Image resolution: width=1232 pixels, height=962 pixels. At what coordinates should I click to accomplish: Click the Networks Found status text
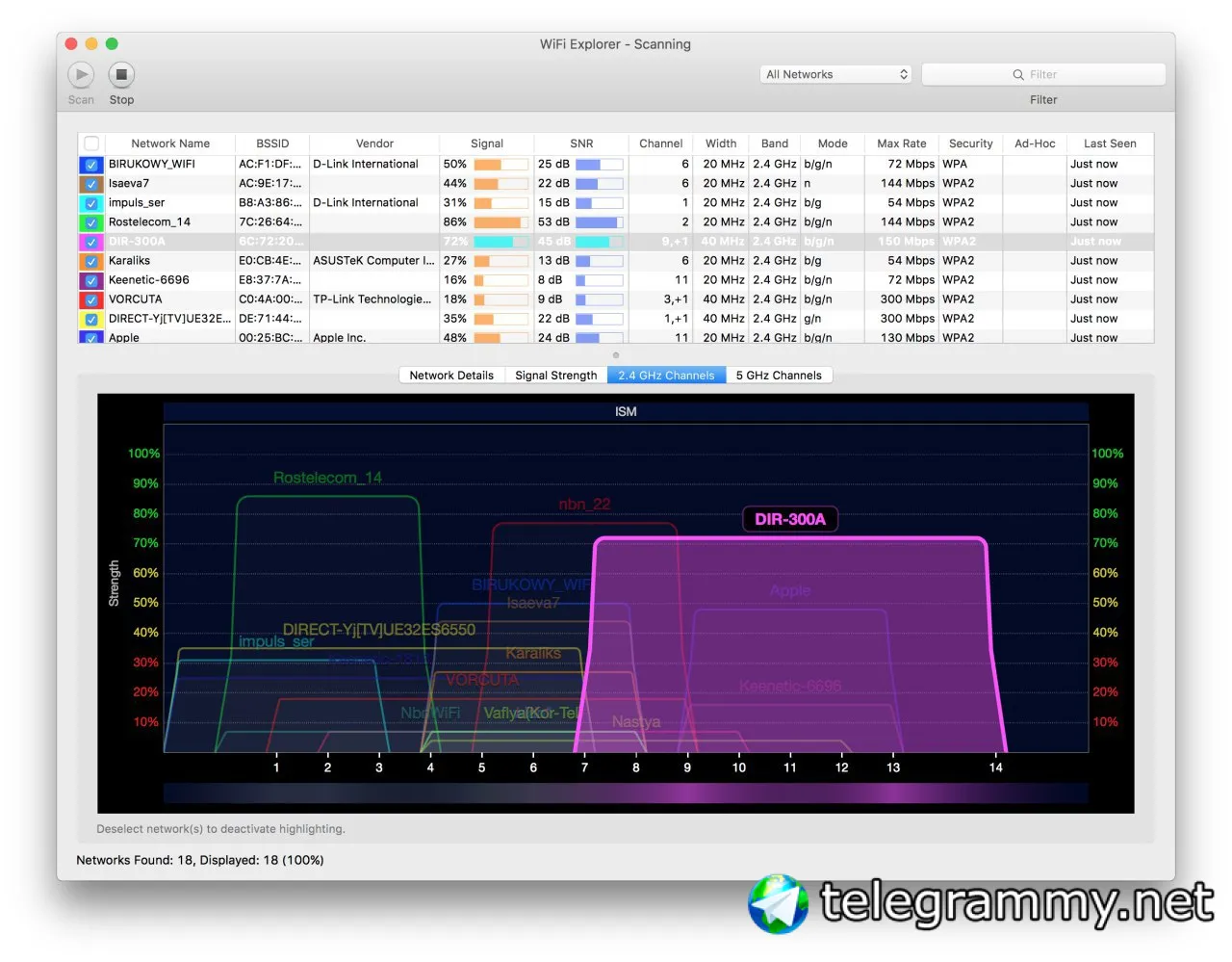point(200,860)
